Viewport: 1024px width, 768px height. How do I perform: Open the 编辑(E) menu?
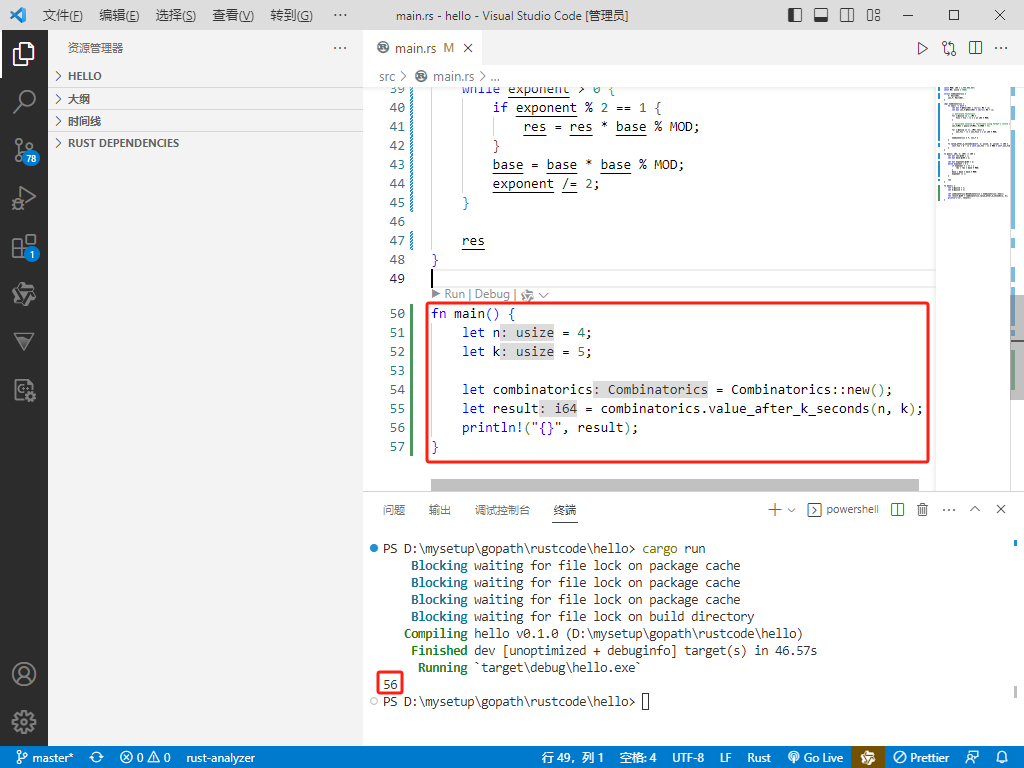tap(119, 15)
